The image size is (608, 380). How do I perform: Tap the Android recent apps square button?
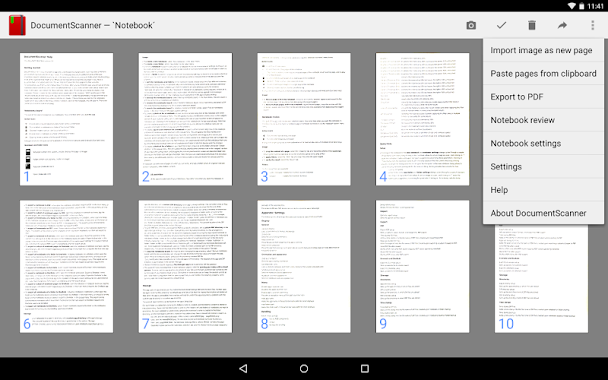pyautogui.click(x=365, y=368)
